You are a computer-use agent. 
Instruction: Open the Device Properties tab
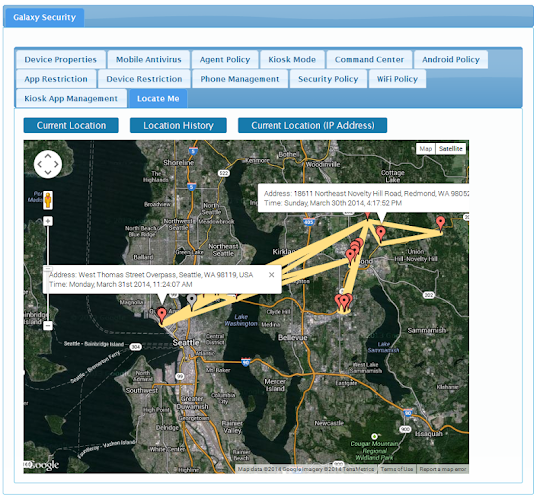point(61,60)
